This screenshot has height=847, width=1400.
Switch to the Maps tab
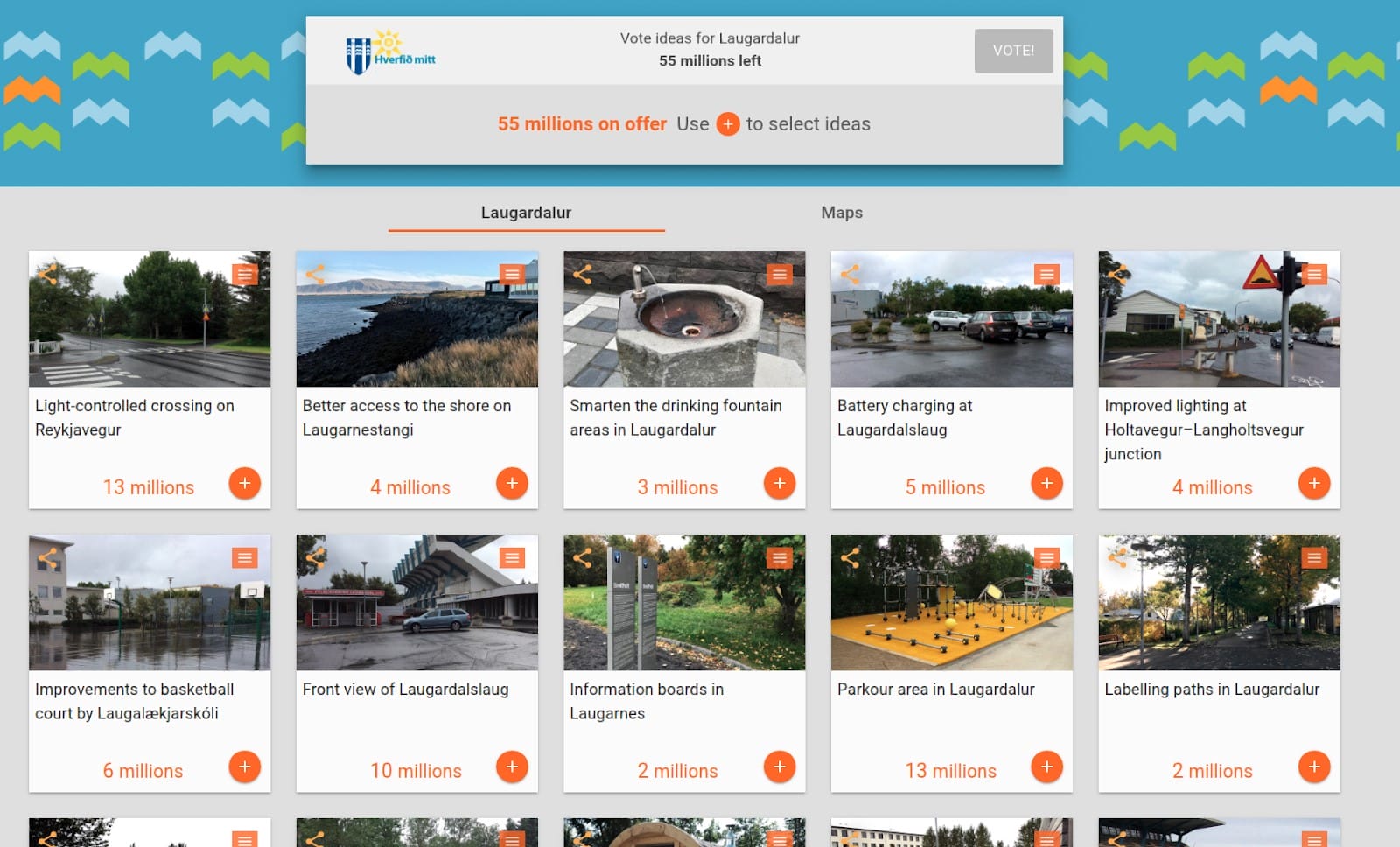point(841,213)
